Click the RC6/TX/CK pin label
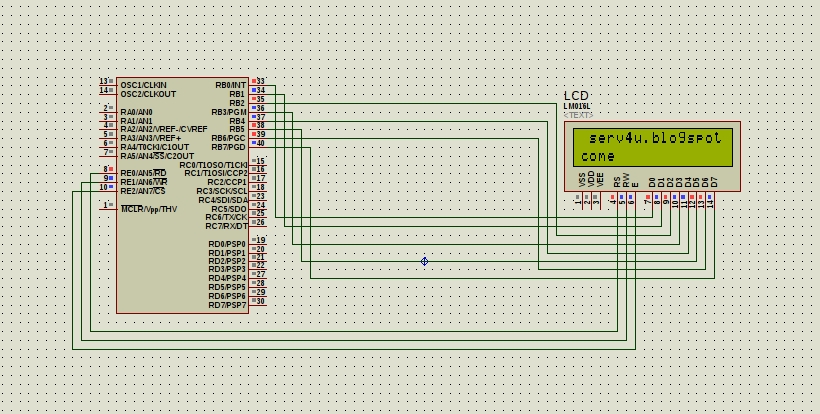Image resolution: width=820 pixels, height=414 pixels. [226, 217]
